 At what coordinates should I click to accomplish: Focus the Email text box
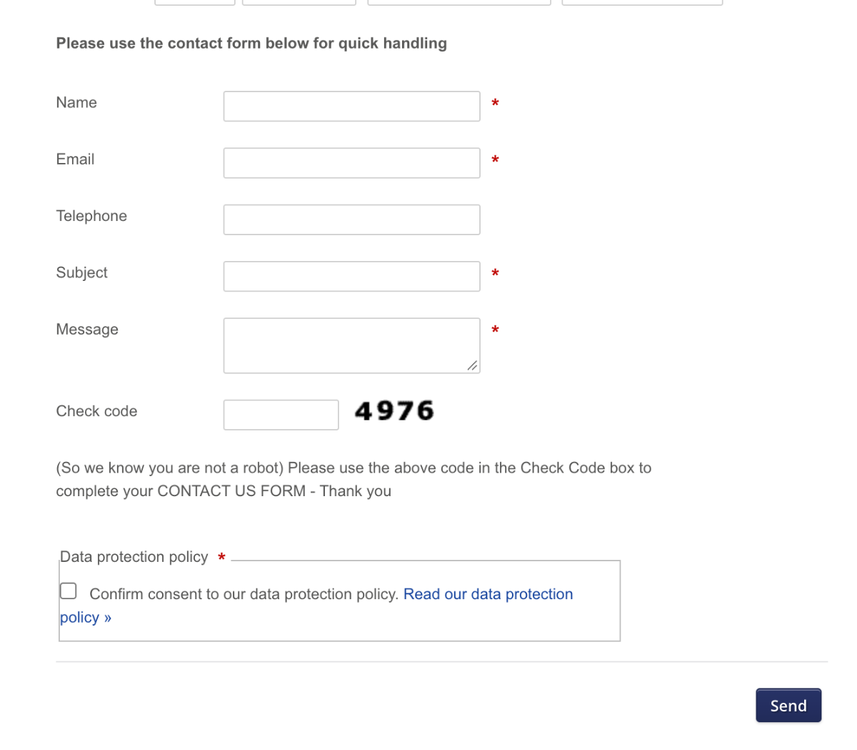351,163
